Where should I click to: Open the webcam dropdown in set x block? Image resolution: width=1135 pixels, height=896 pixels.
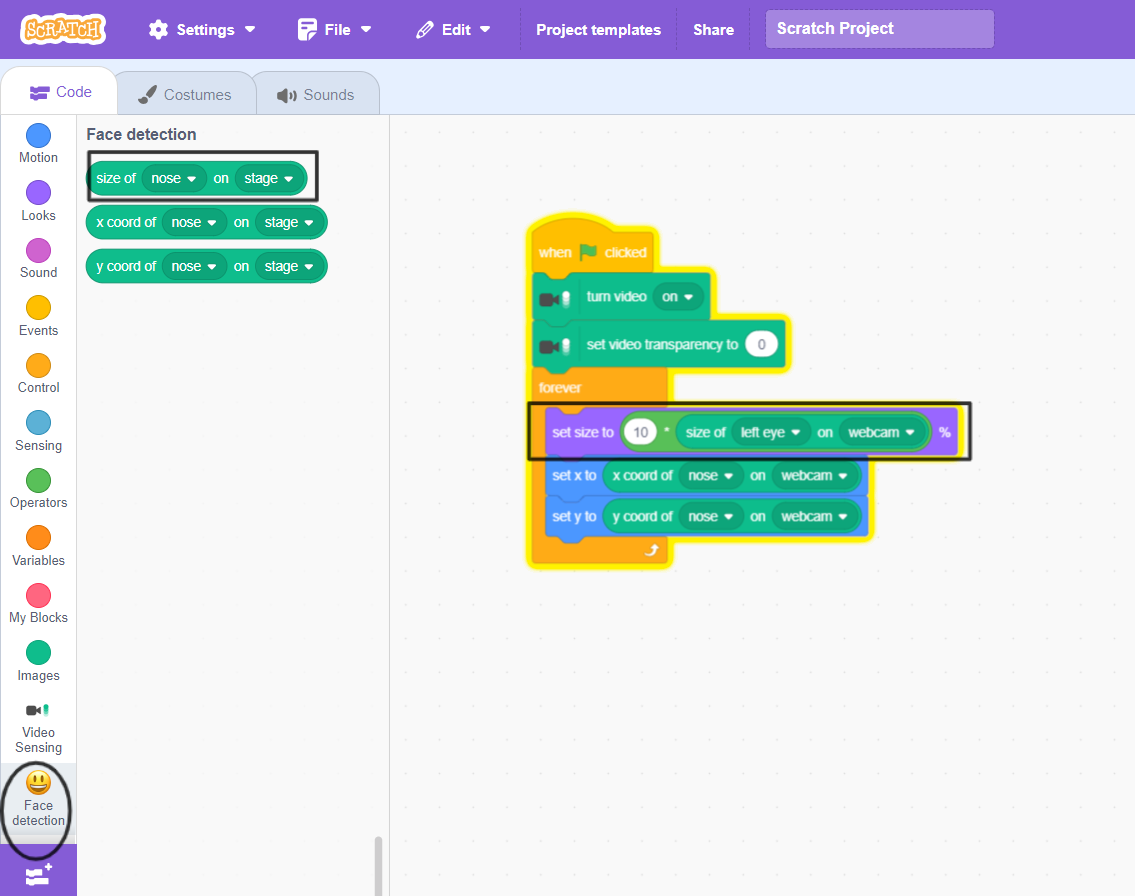816,475
